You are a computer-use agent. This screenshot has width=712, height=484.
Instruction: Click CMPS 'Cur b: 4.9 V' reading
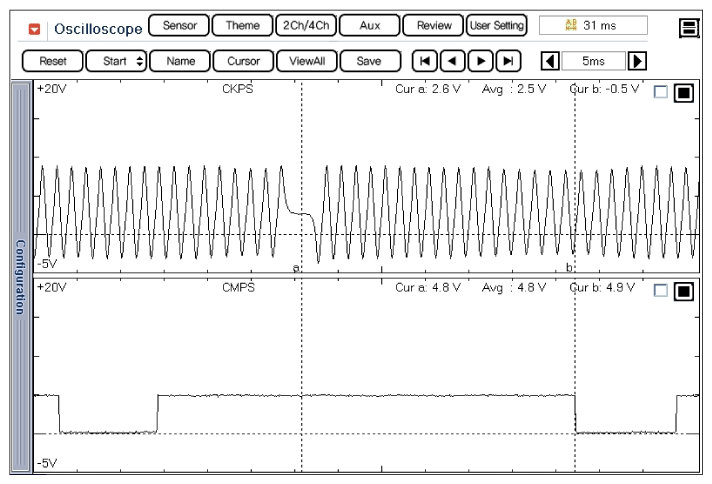[x=602, y=288]
